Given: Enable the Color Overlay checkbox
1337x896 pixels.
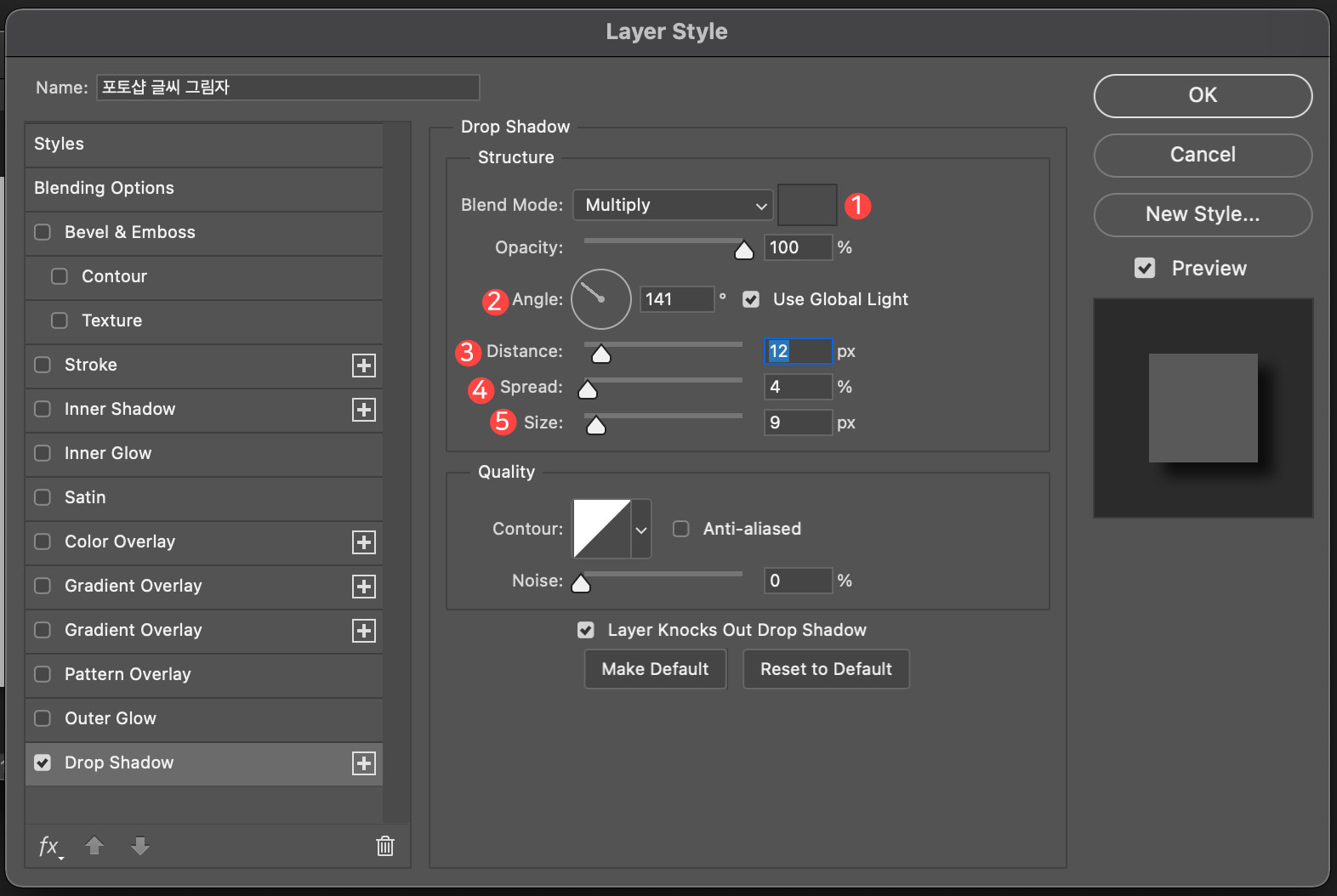Looking at the screenshot, I should pos(43,542).
